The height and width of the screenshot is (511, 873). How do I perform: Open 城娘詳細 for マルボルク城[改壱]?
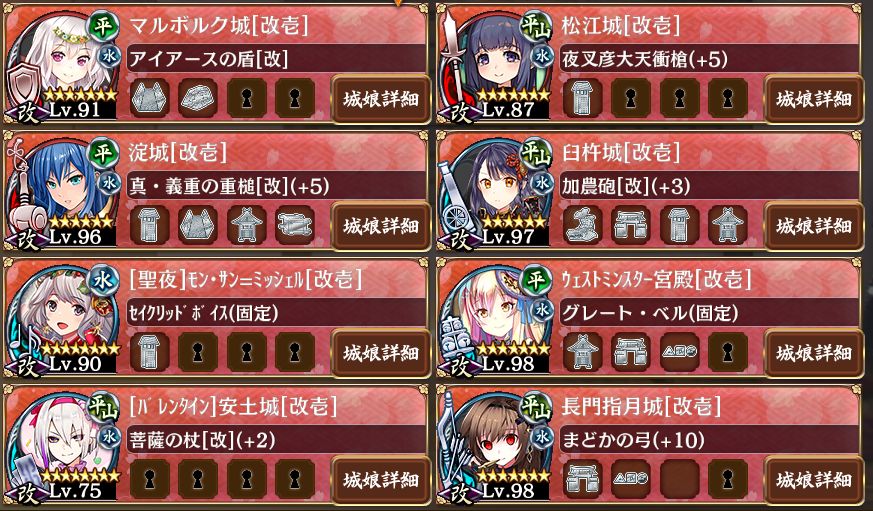pos(381,100)
